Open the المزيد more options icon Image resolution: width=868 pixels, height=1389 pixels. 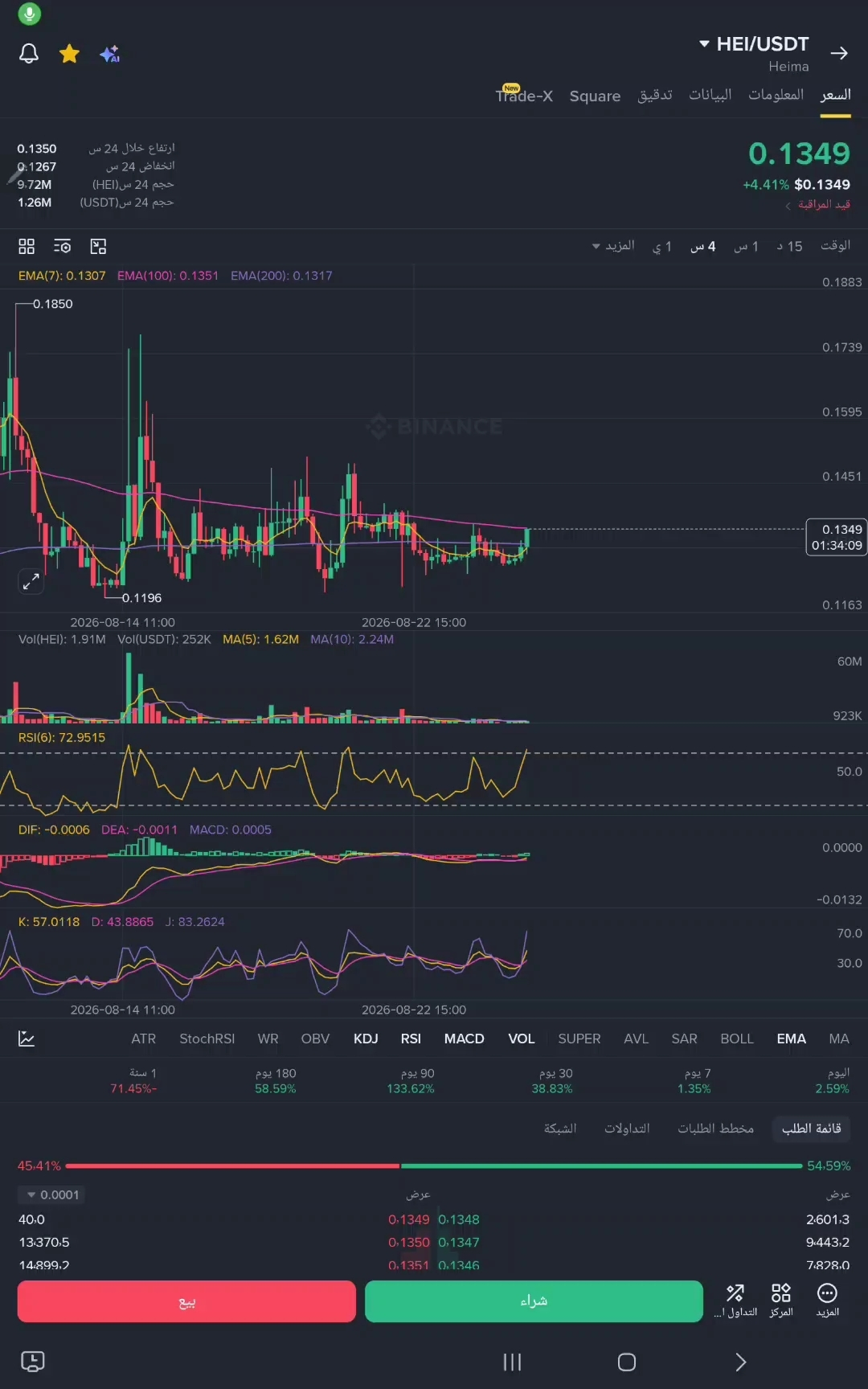point(828,1301)
